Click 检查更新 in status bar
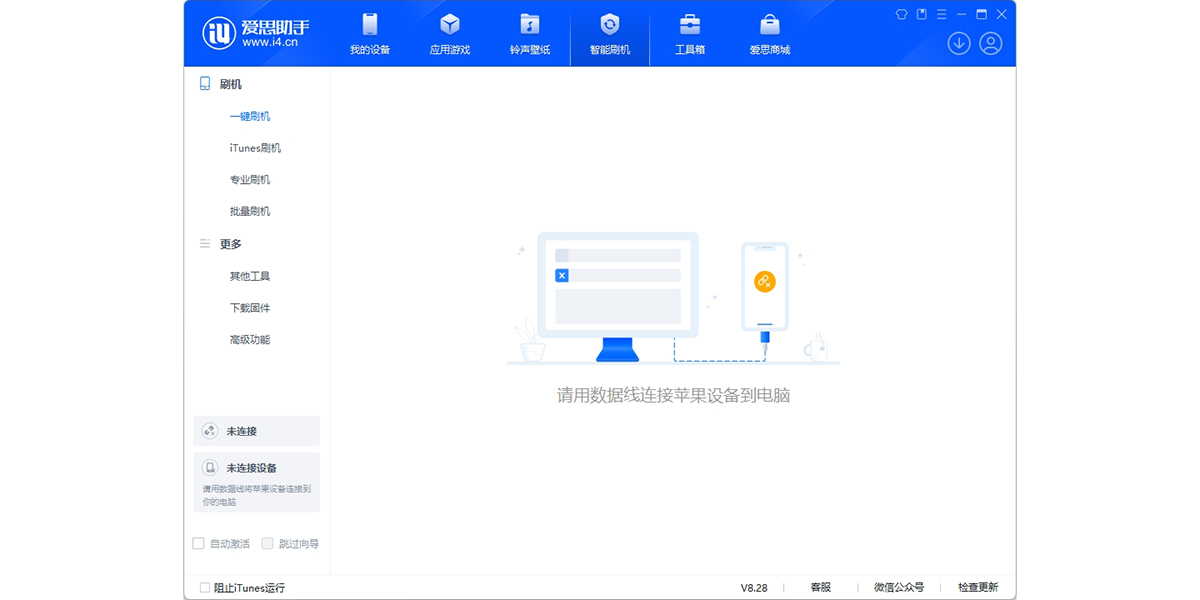Image resolution: width=1200 pixels, height=600 pixels. click(978, 588)
